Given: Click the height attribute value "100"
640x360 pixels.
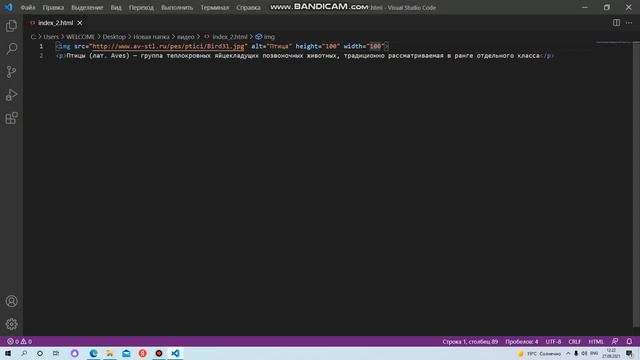Looking at the screenshot, I should pos(331,46).
